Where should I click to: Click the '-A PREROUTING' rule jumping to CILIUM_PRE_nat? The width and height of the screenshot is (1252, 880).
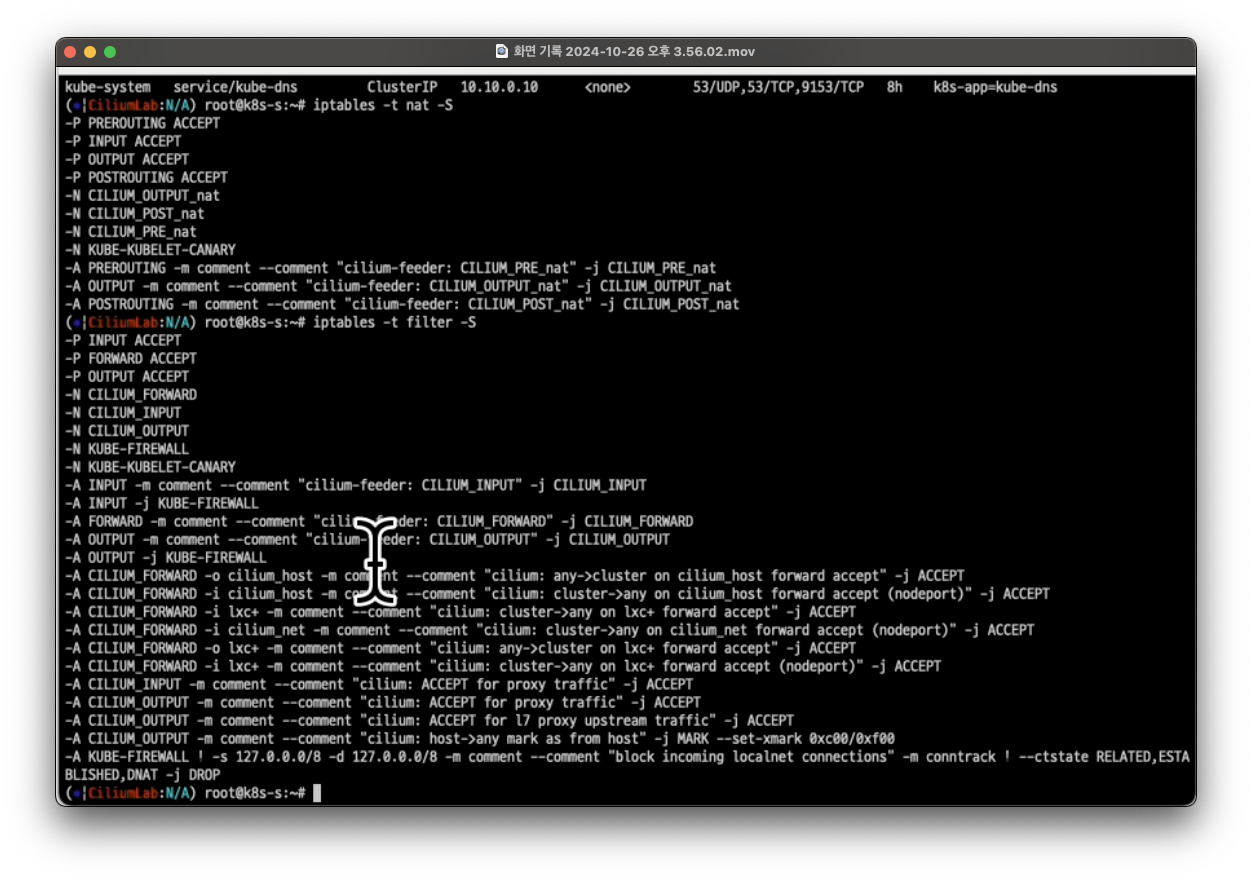tap(391, 268)
